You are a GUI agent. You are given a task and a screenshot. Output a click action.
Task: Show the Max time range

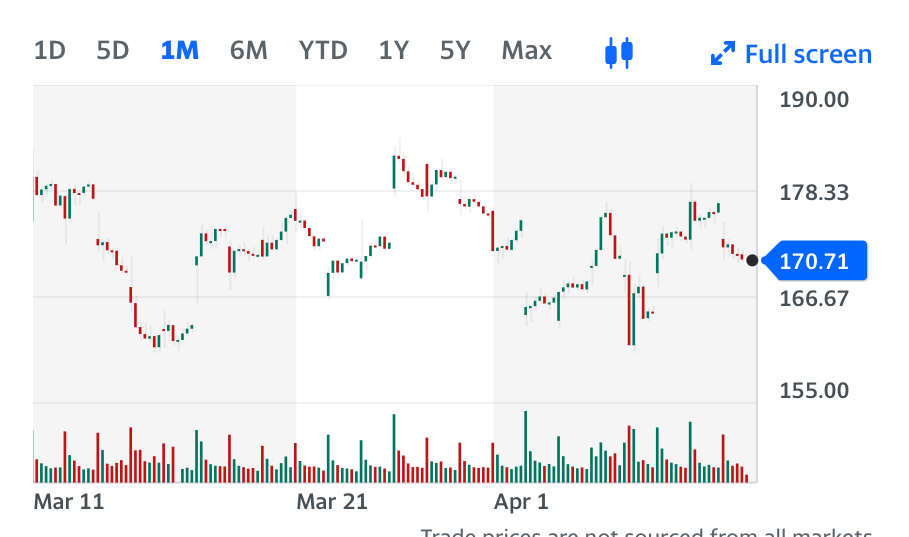coord(527,50)
